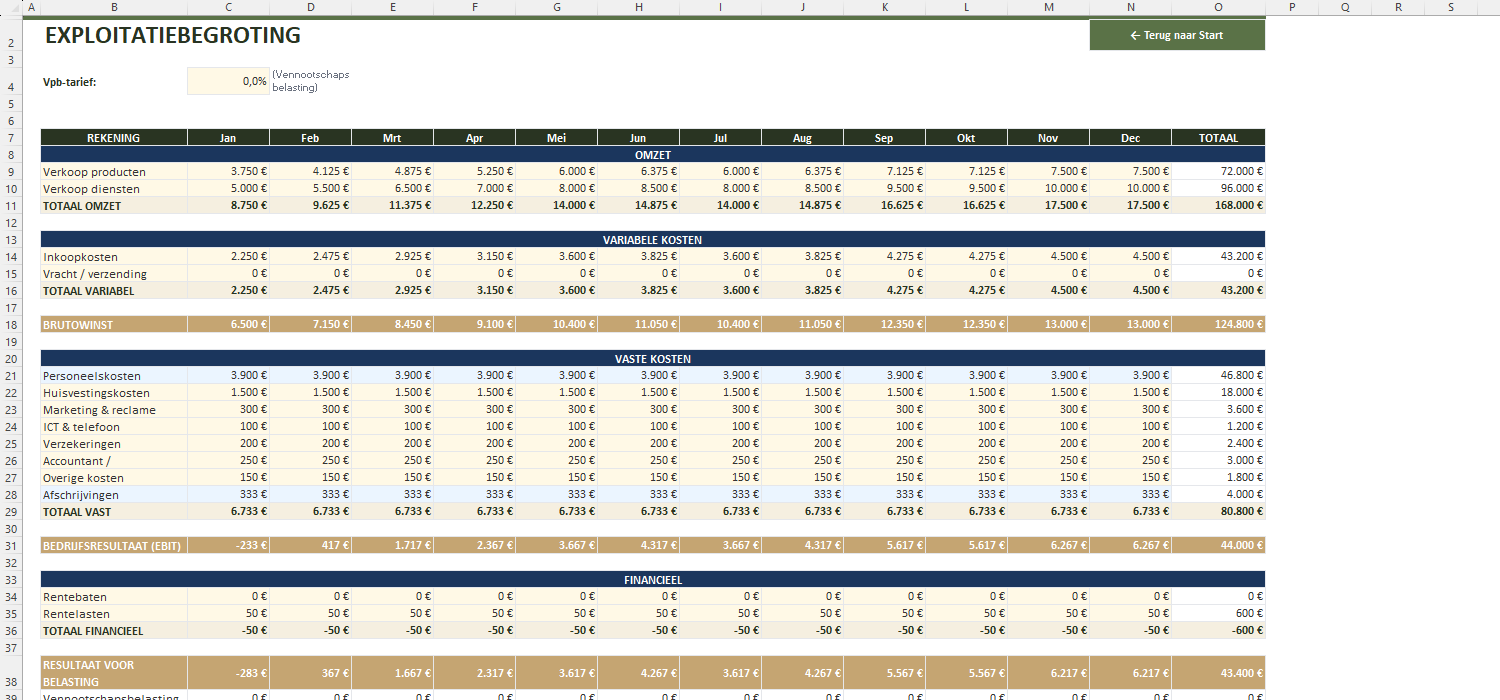
Task: Select the Personeelskosten row label
Action: click(114, 376)
